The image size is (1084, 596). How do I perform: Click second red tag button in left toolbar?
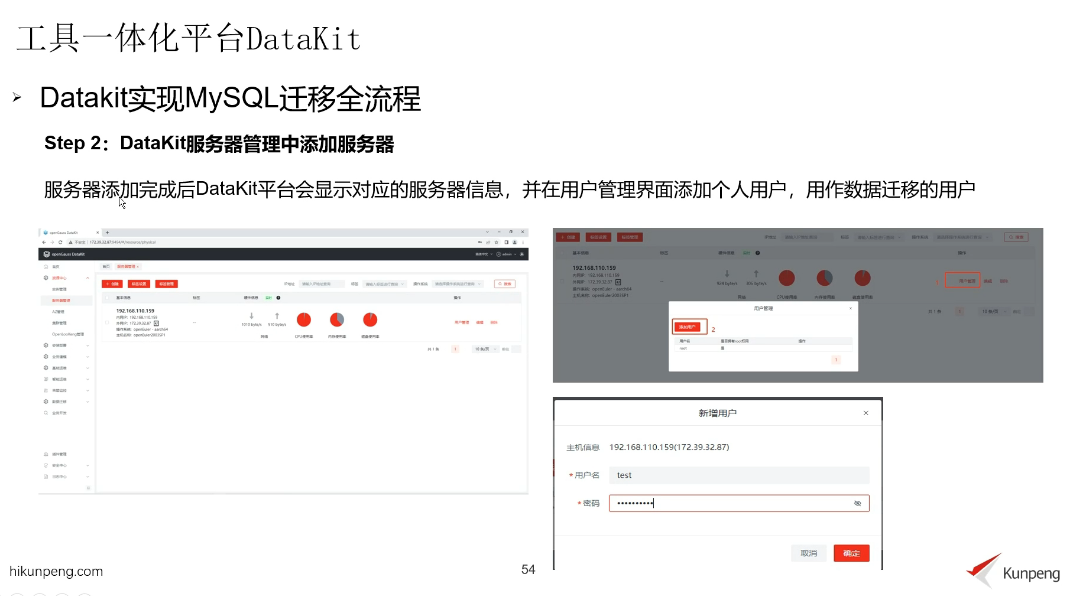click(x=138, y=284)
